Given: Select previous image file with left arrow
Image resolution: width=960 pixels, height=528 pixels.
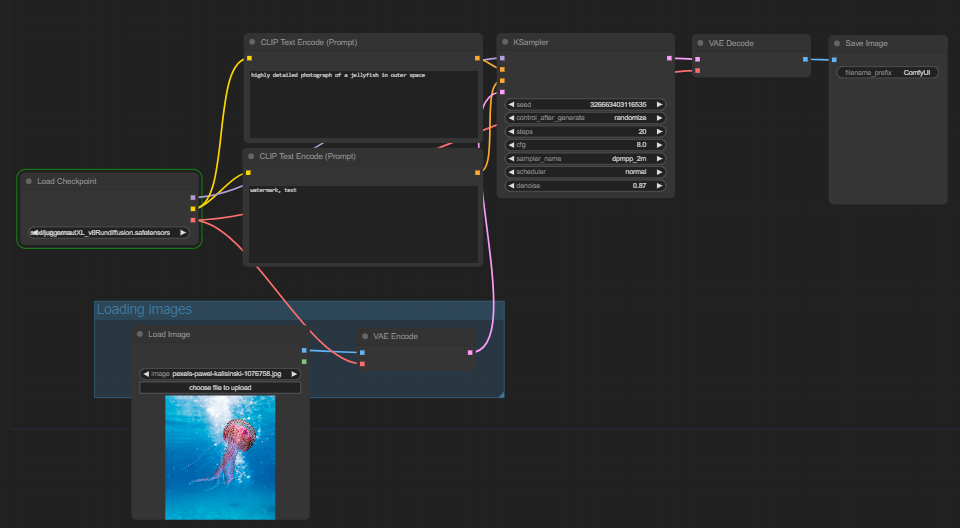Looking at the screenshot, I should coord(146,374).
